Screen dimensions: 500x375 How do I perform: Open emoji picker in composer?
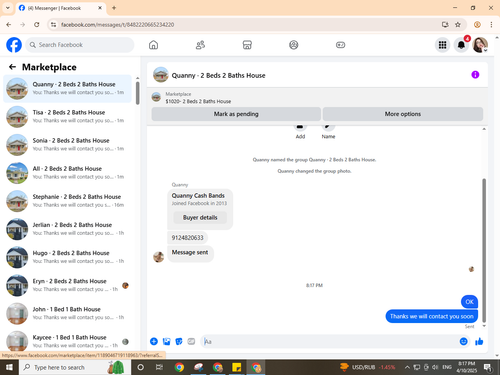[x=464, y=341]
